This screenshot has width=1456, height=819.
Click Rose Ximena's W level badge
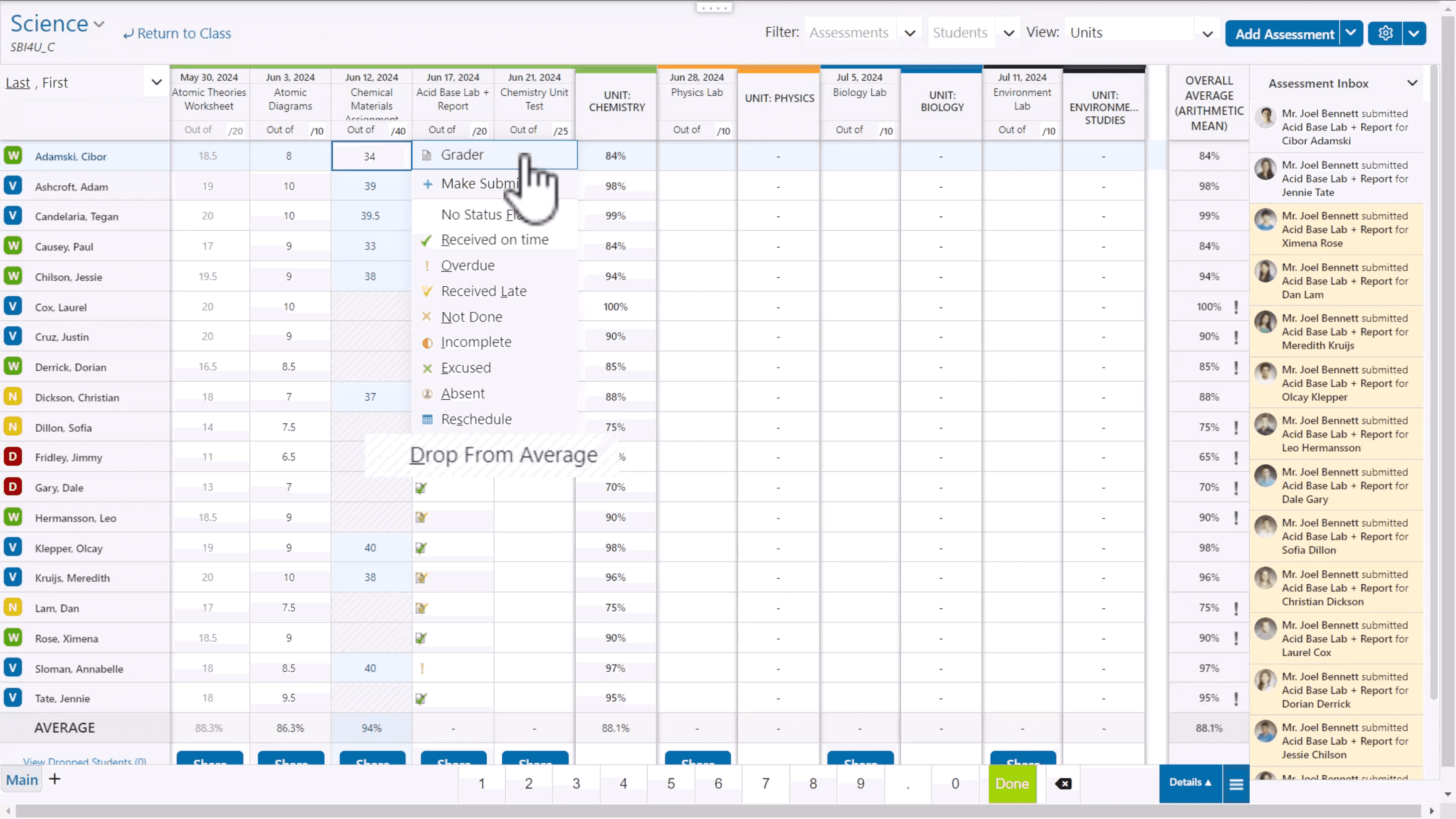pyautogui.click(x=13, y=638)
